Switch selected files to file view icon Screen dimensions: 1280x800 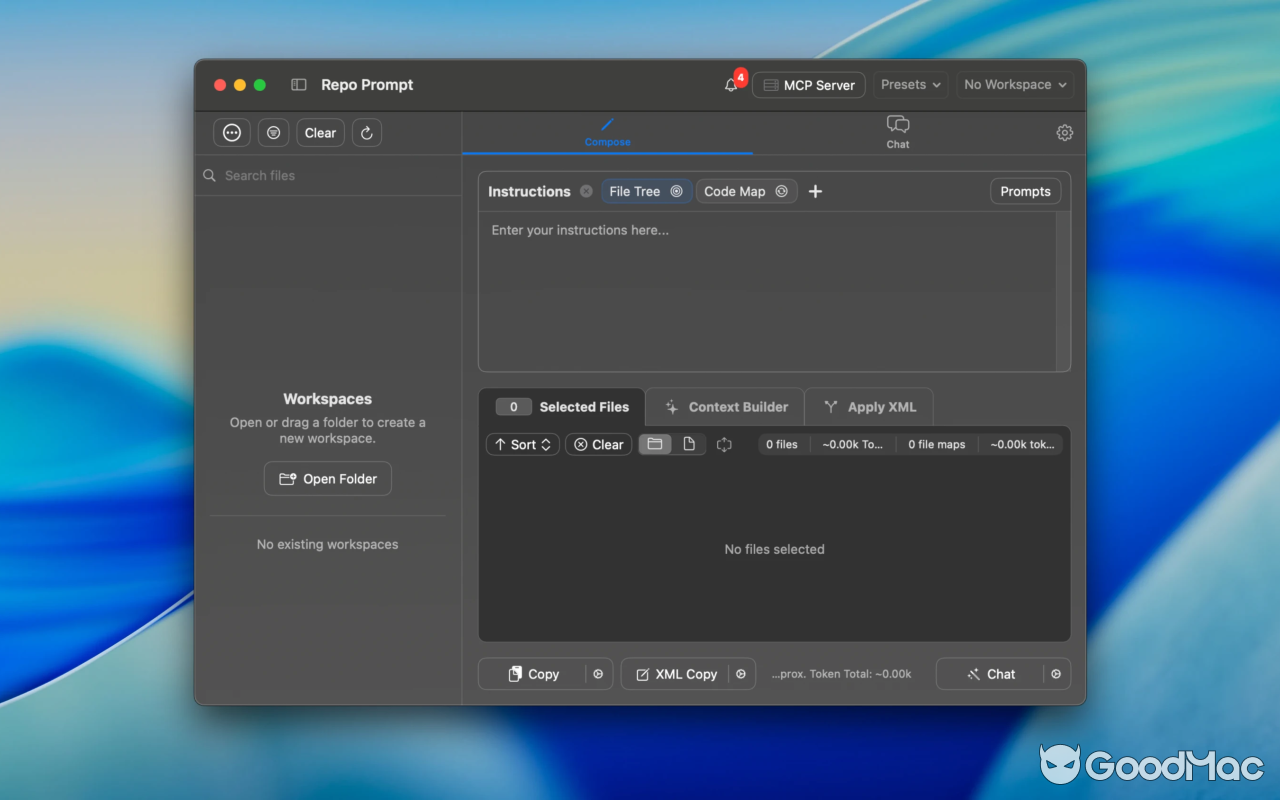[x=688, y=444]
